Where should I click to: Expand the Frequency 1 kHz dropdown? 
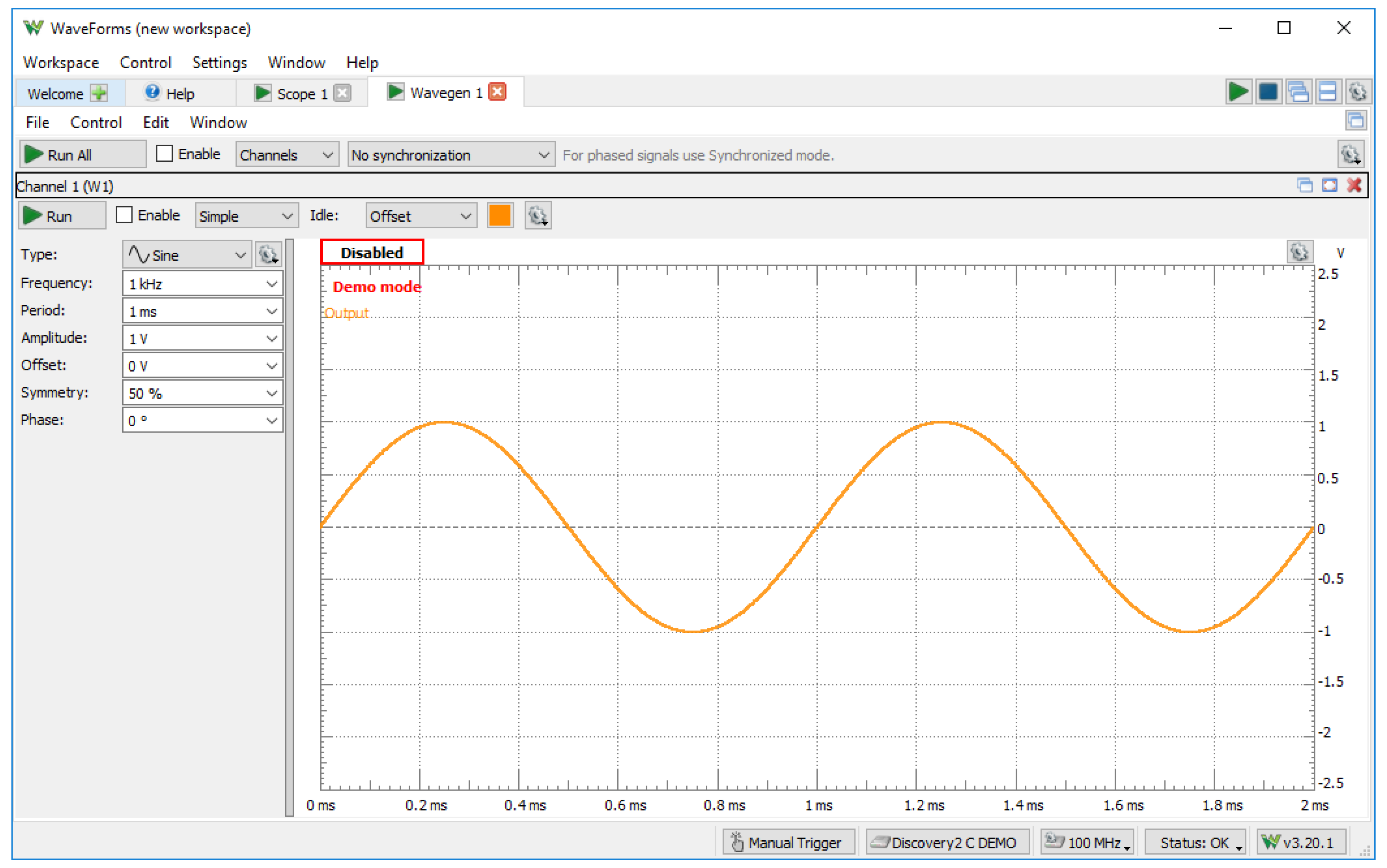point(271,284)
